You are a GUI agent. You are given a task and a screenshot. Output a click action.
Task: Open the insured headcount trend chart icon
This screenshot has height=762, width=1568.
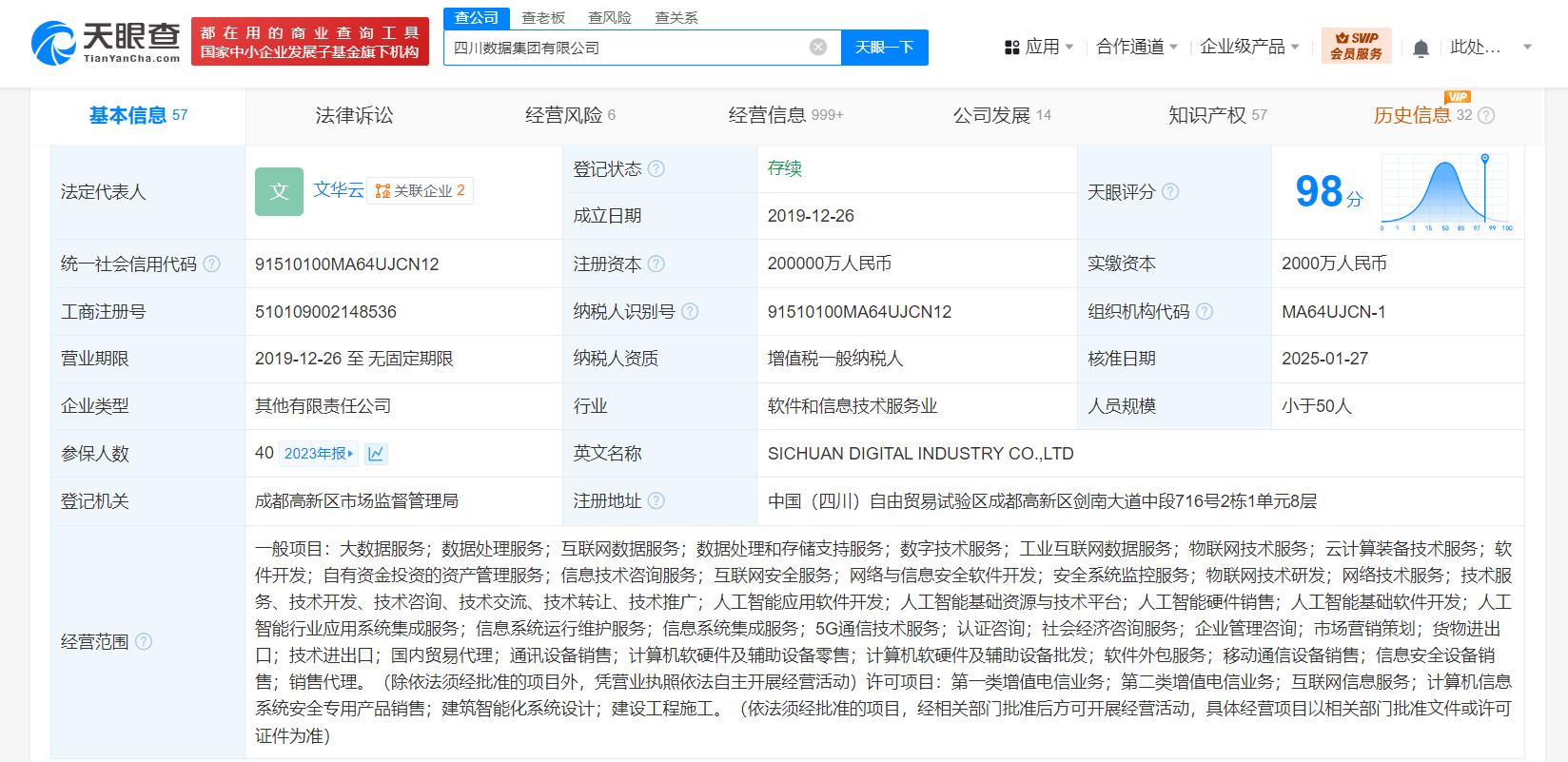(376, 454)
